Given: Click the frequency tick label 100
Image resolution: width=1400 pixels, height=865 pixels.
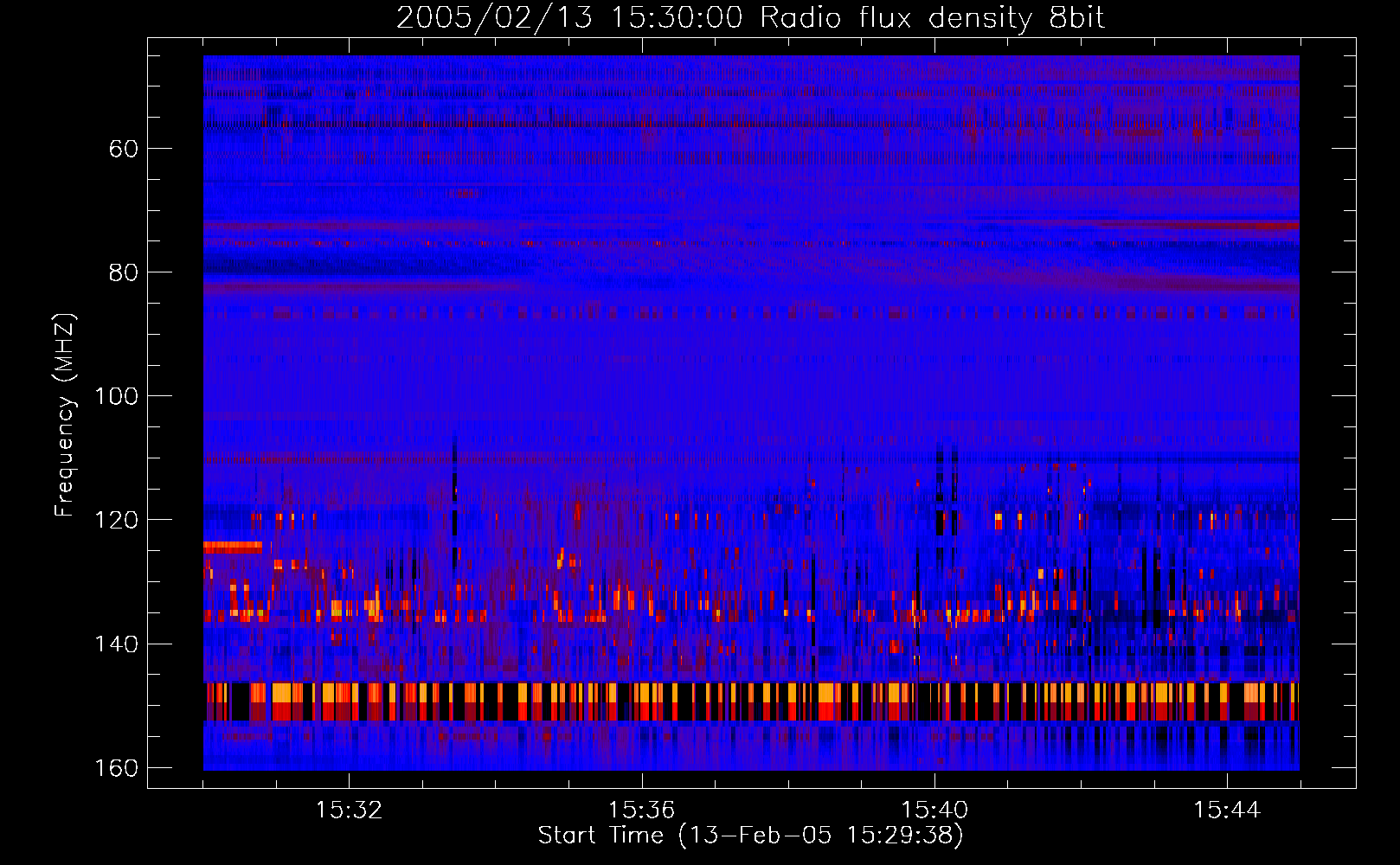Looking at the screenshot, I should 117,396.
